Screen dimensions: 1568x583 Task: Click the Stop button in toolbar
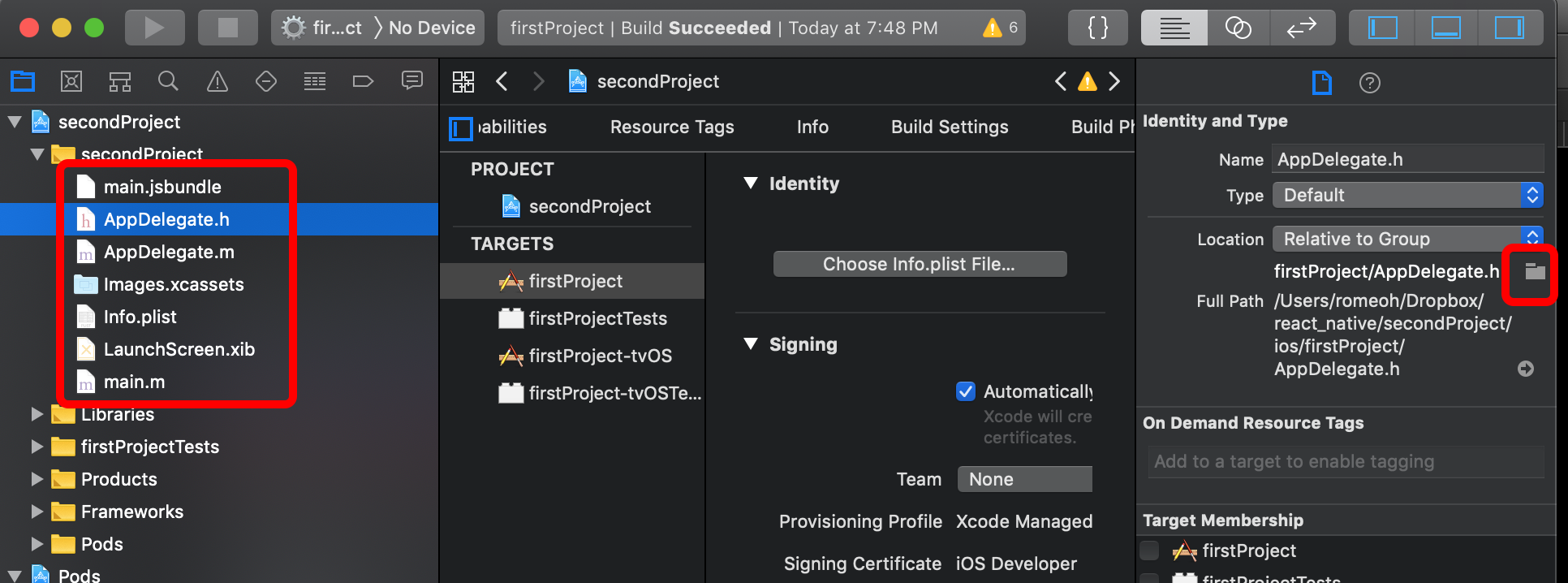228,28
